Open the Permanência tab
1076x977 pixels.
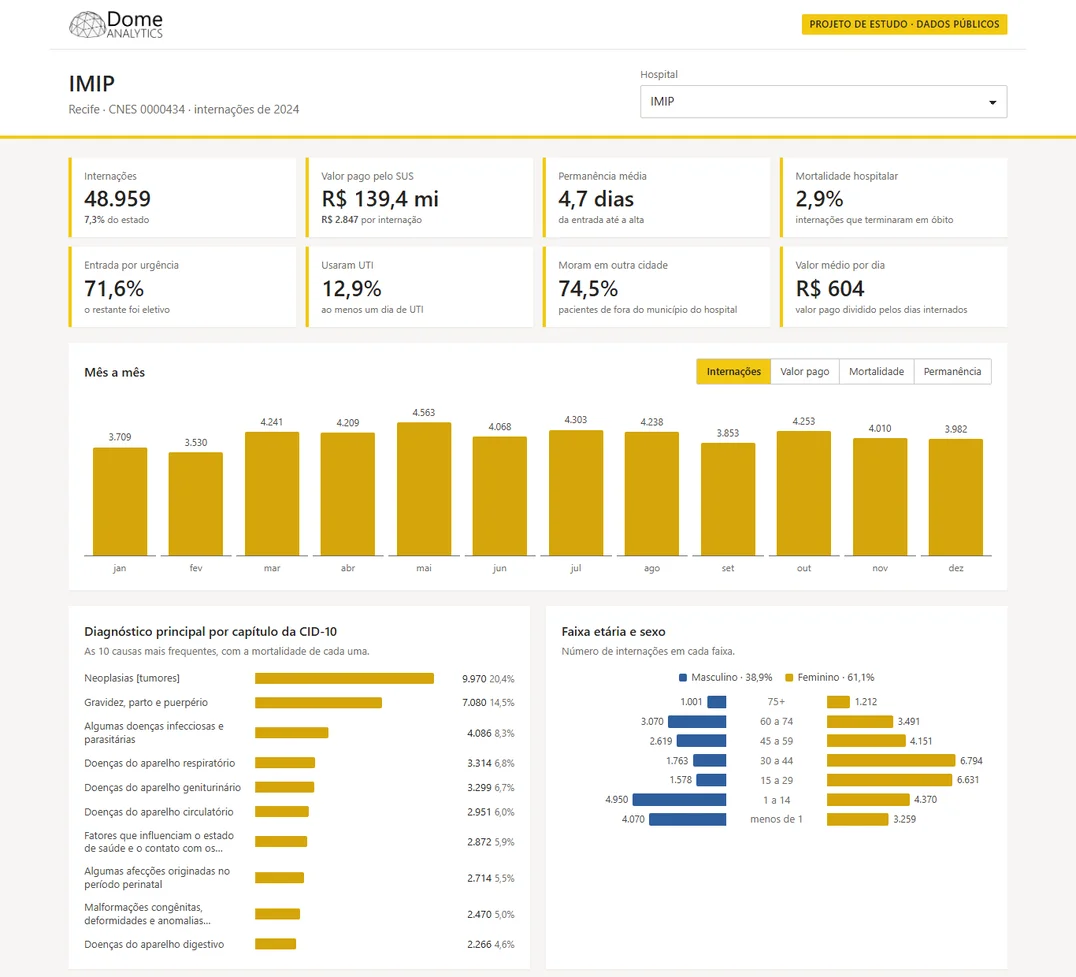point(952,371)
